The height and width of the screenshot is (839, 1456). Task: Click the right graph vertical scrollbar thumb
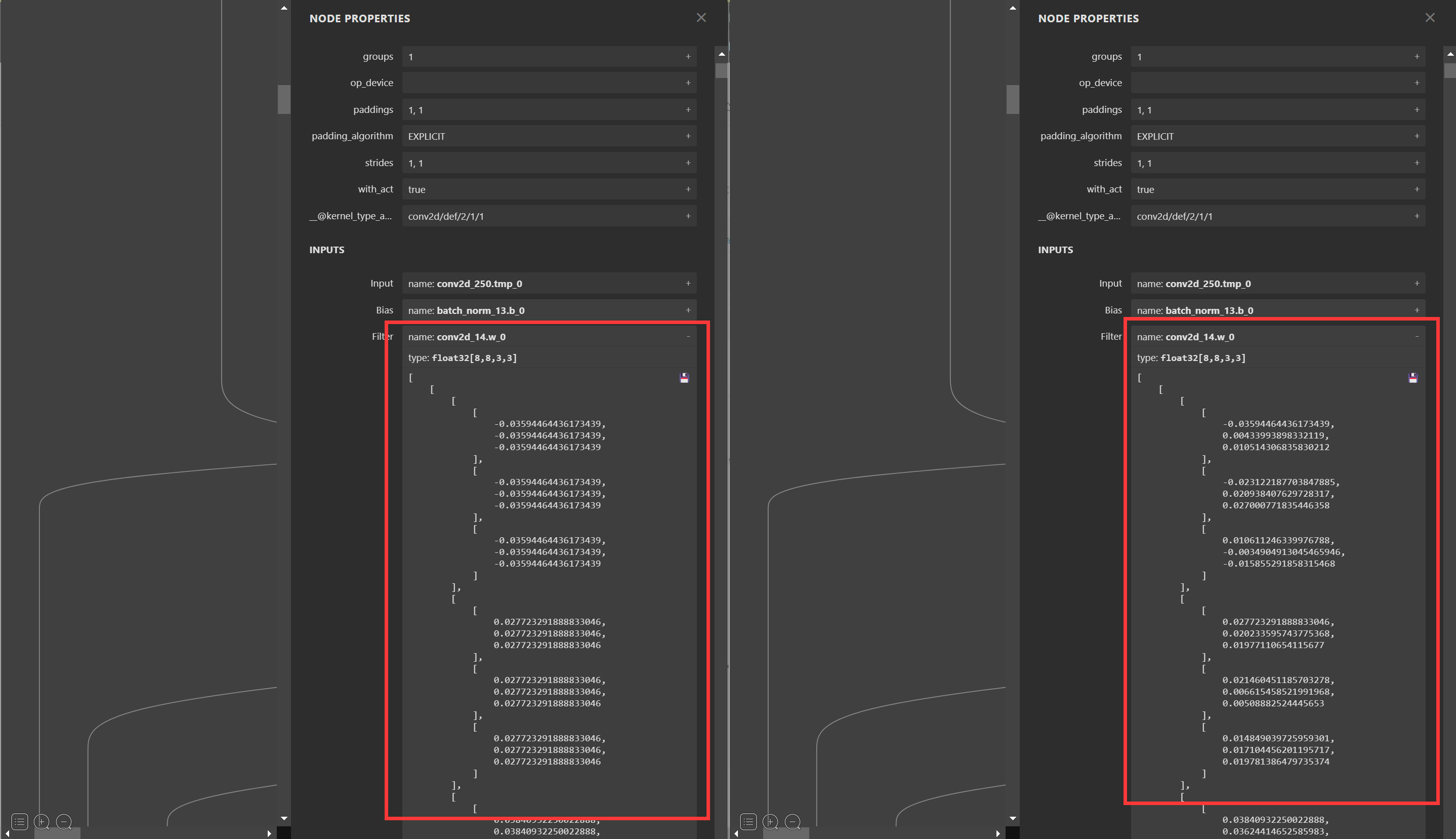pos(1012,99)
